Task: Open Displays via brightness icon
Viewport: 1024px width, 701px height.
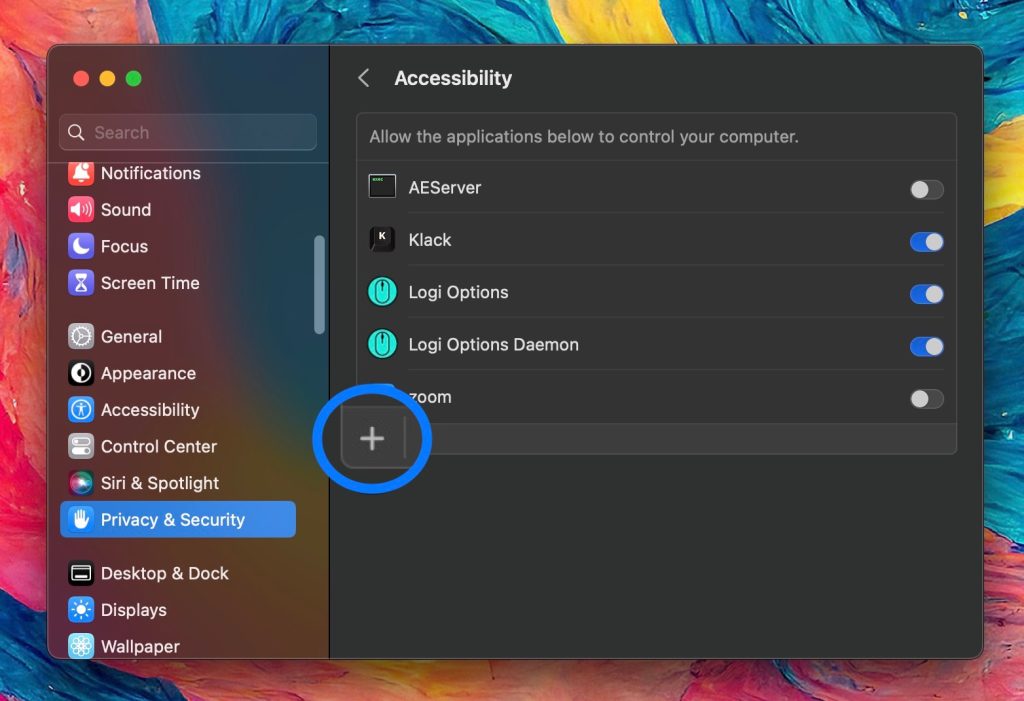Action: 79,610
